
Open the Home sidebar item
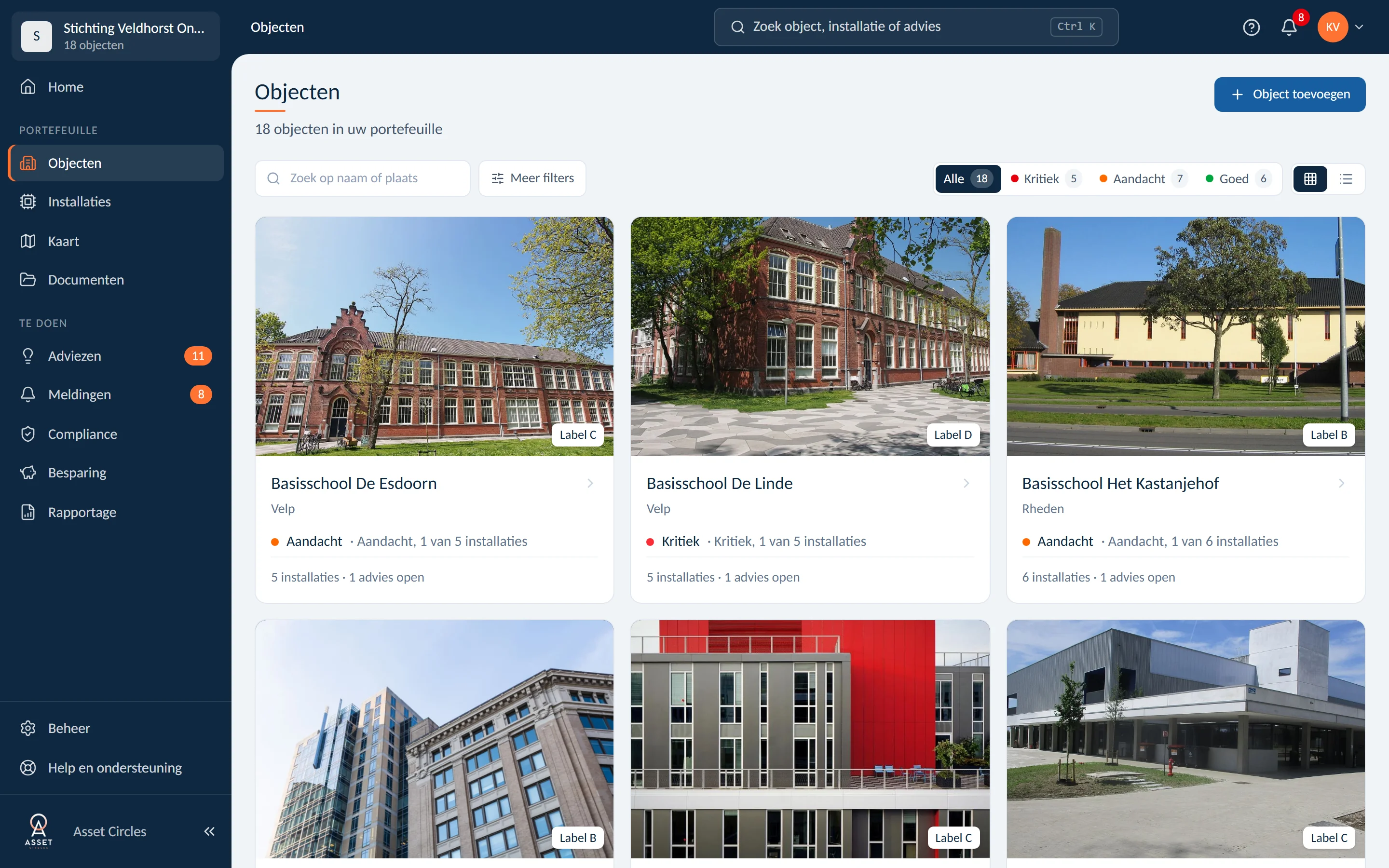tap(115, 87)
